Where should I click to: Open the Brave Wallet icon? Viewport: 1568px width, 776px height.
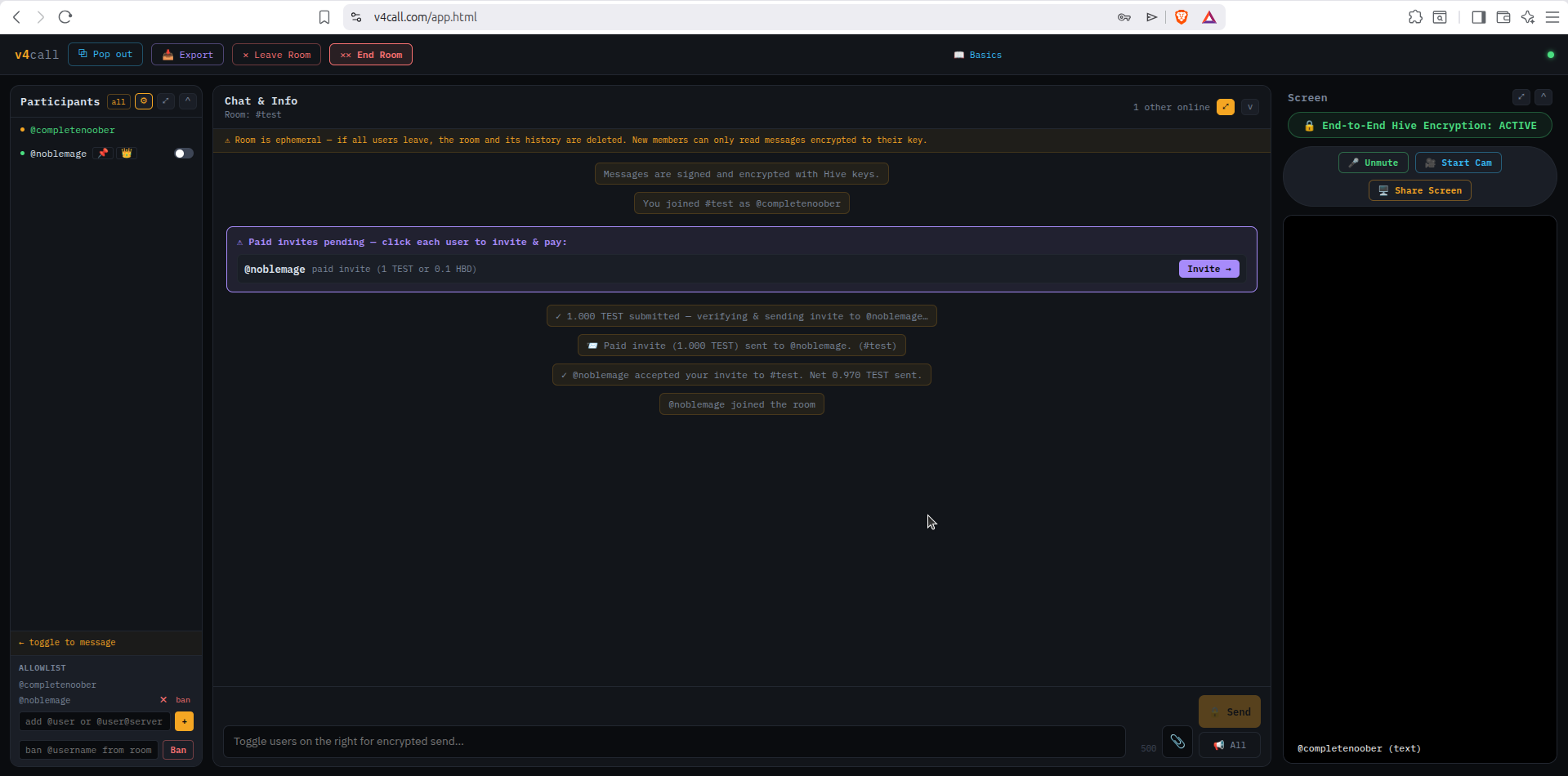1503,17
